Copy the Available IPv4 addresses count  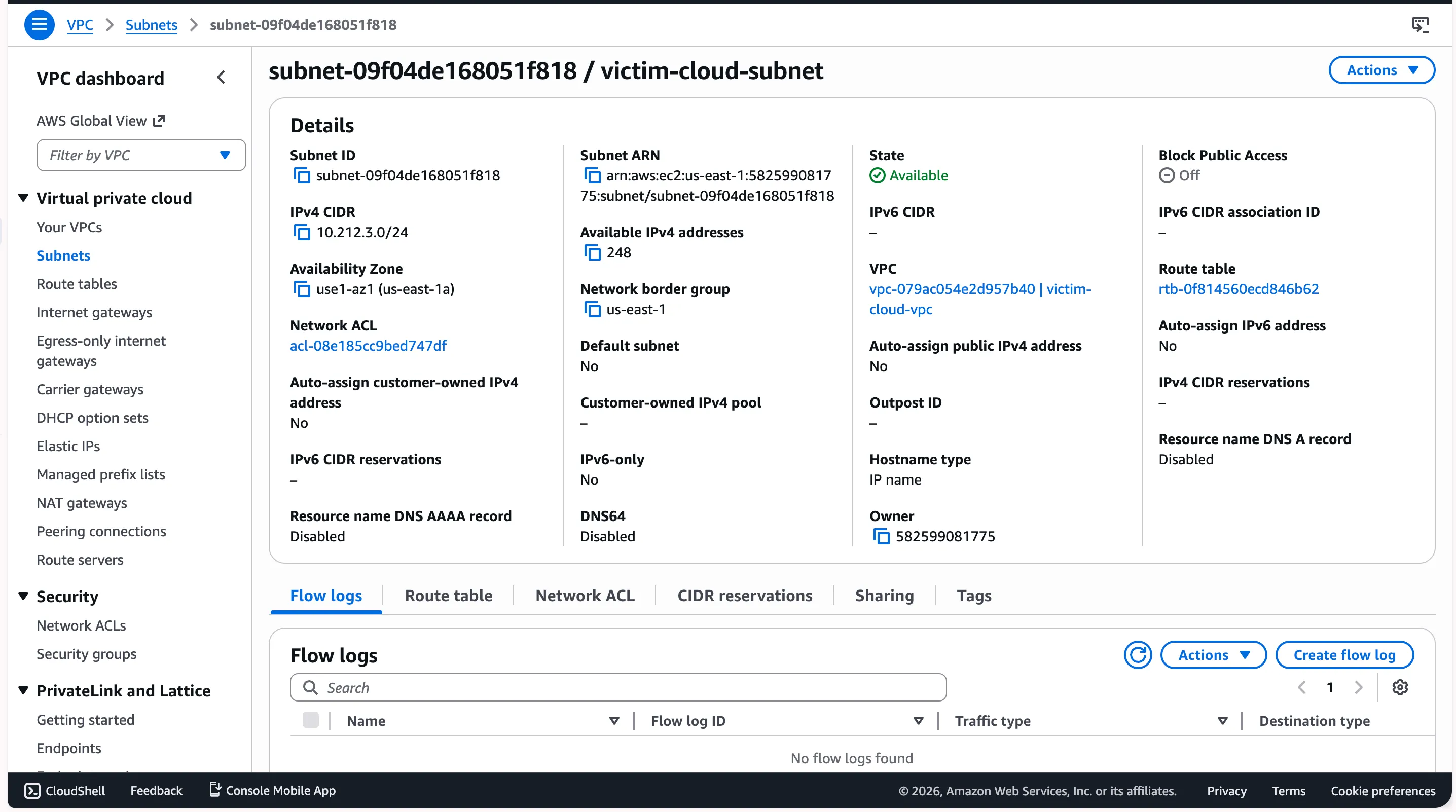592,252
